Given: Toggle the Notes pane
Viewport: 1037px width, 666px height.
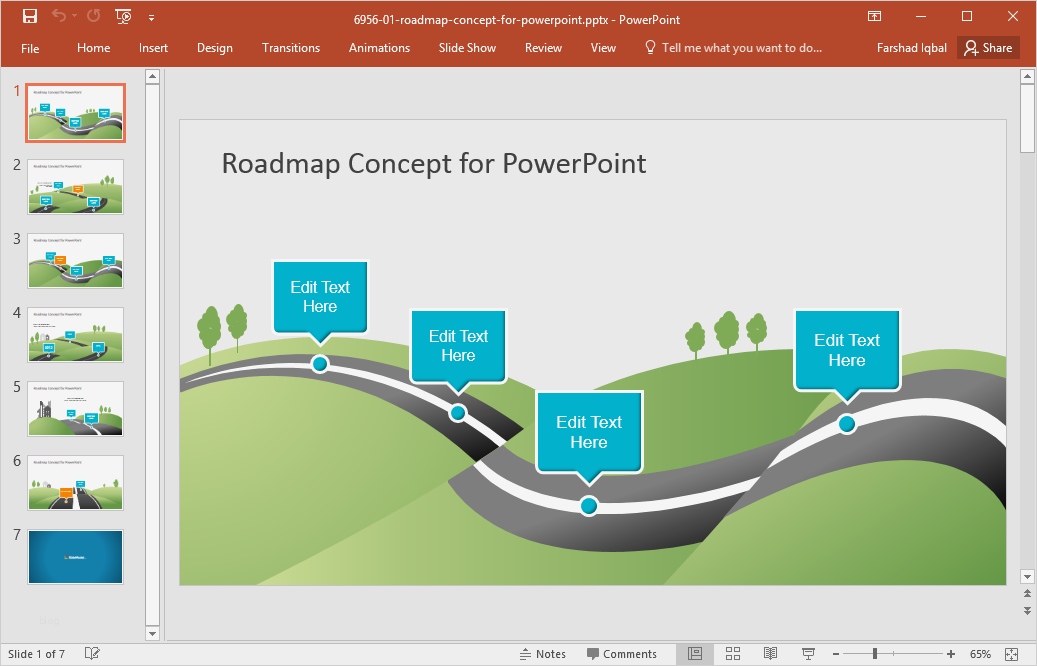Looking at the screenshot, I should (543, 653).
